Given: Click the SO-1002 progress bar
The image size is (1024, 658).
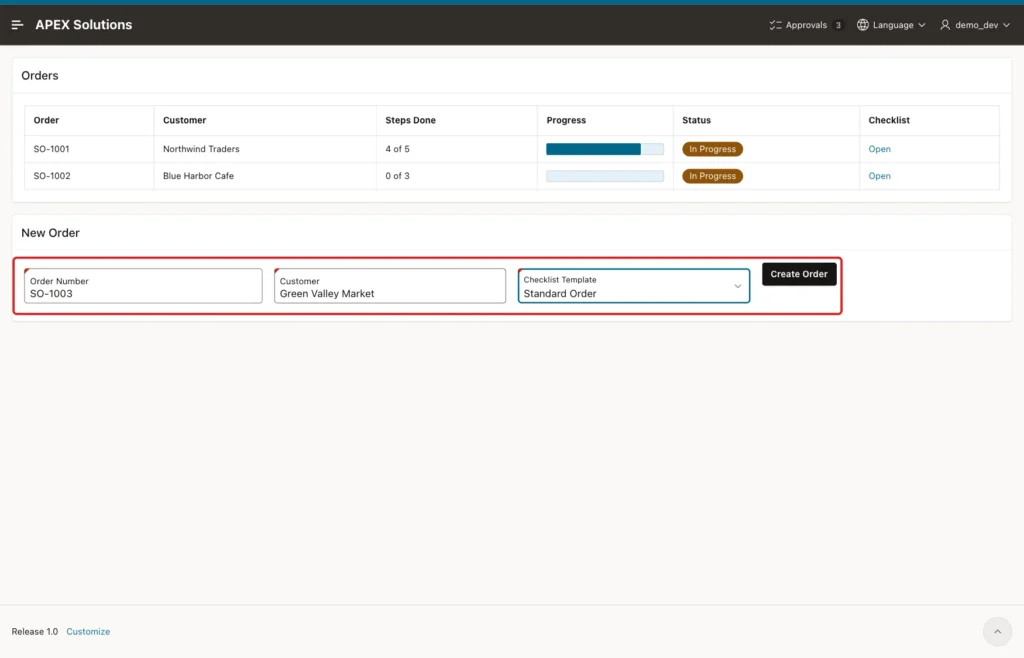Looking at the screenshot, I should click(x=605, y=176).
